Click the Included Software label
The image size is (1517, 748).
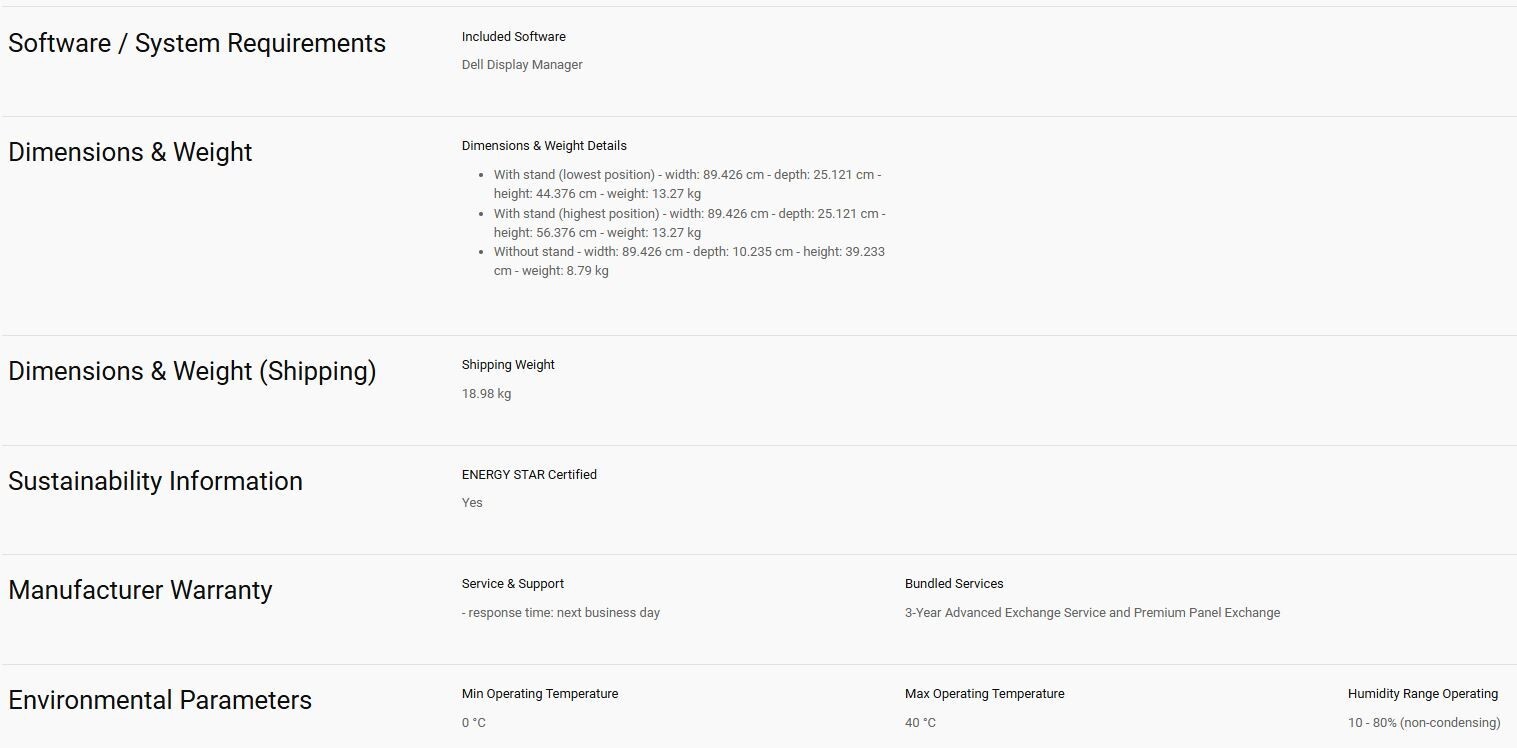click(514, 37)
